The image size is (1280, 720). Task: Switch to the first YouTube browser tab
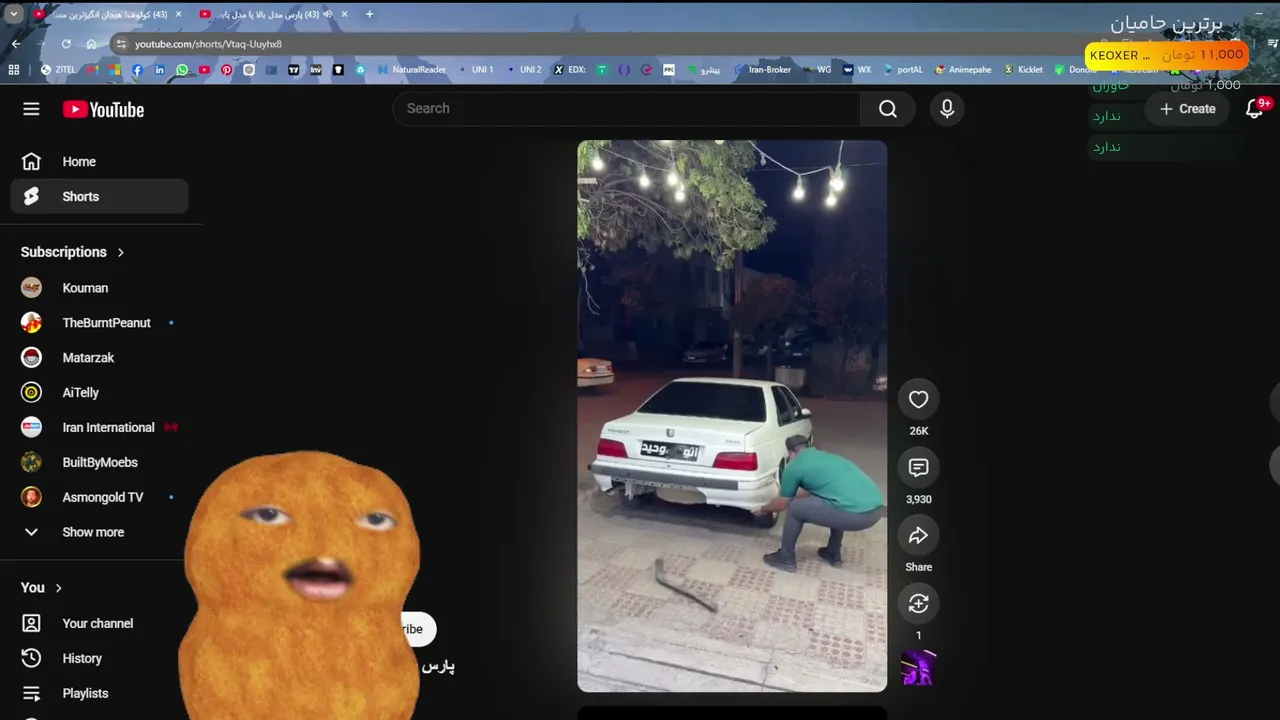point(107,14)
